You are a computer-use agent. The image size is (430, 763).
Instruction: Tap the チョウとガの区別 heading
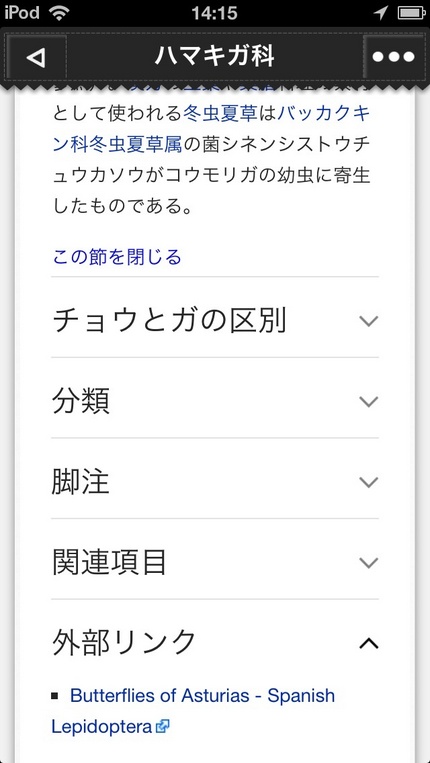click(x=169, y=321)
